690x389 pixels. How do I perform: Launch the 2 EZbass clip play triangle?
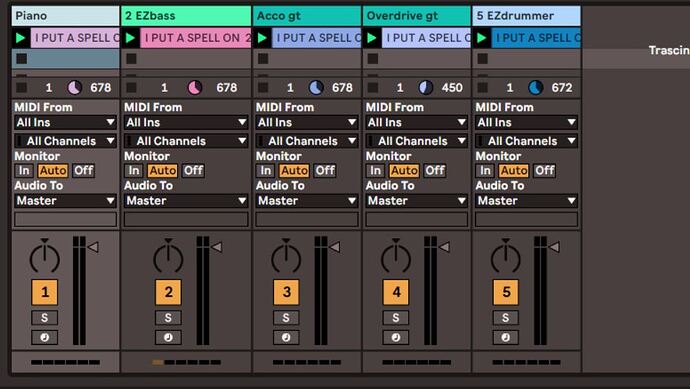[130, 38]
